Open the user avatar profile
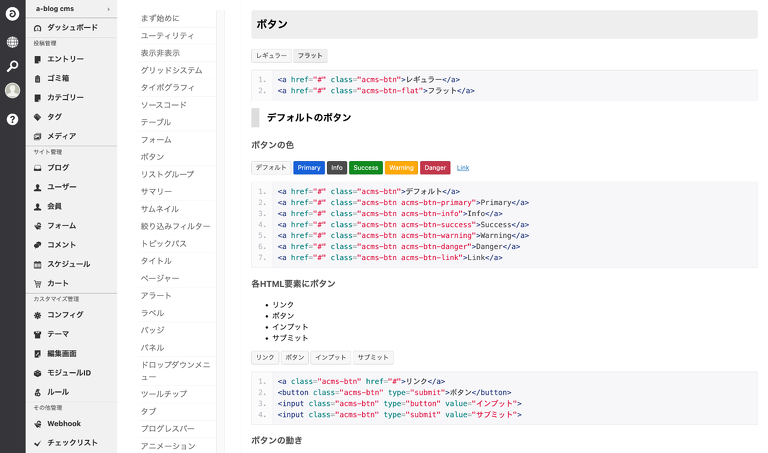The width and height of the screenshot is (768, 453). [x=12, y=91]
